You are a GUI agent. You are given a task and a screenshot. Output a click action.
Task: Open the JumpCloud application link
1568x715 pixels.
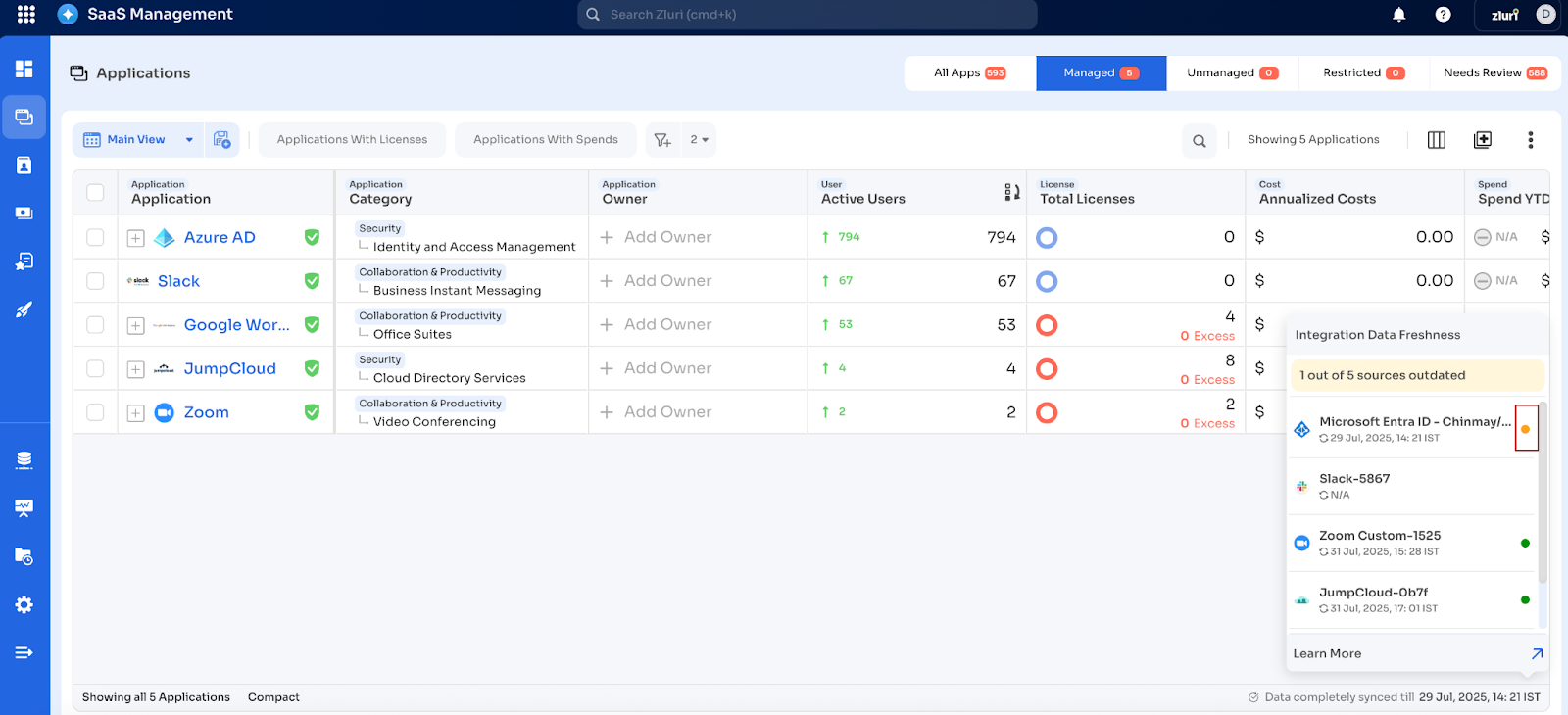coord(230,368)
